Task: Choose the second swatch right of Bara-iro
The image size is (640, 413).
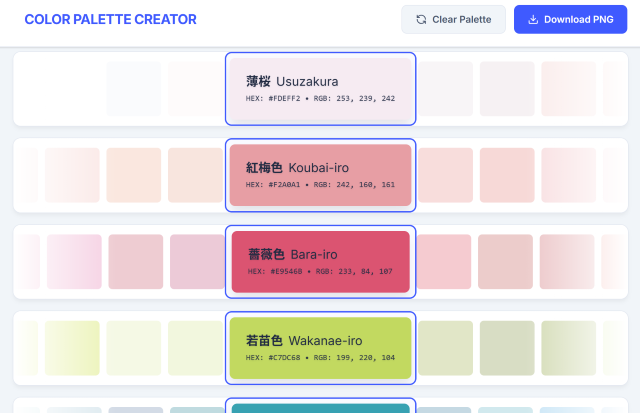Action: [505, 262]
